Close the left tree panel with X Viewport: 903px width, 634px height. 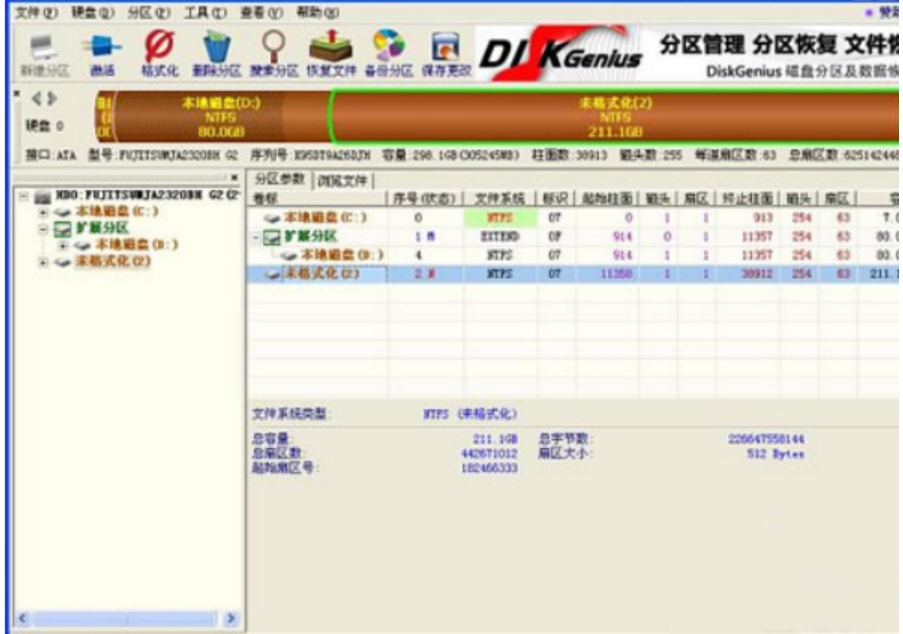[x=235, y=178]
